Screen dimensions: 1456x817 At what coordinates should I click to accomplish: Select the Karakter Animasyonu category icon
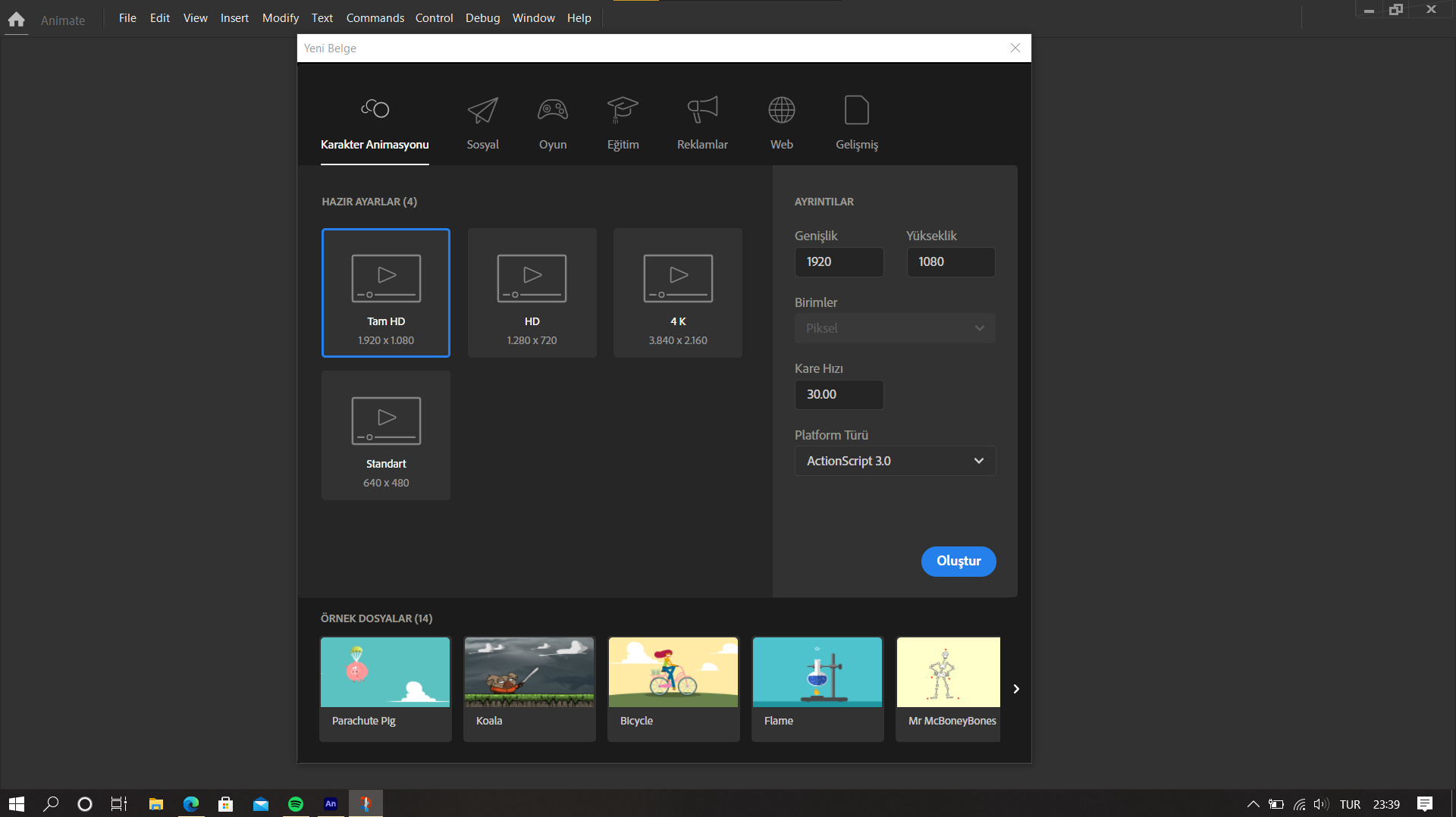coord(375,109)
